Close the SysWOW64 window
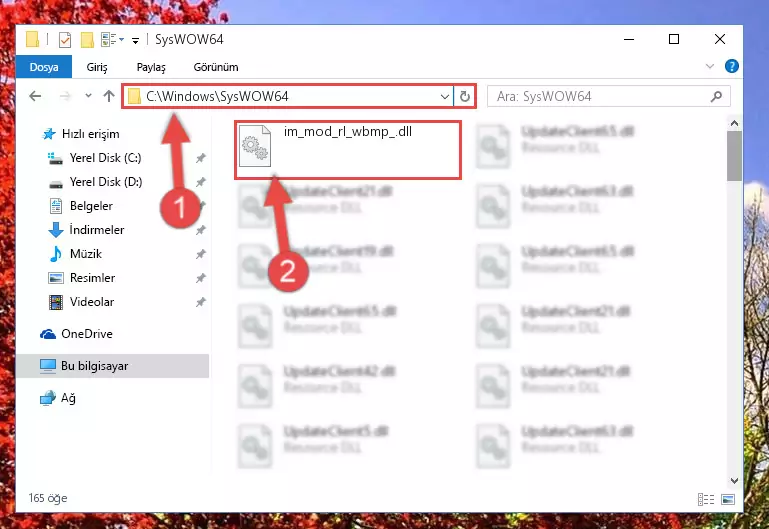This screenshot has width=769, height=529. tap(719, 39)
